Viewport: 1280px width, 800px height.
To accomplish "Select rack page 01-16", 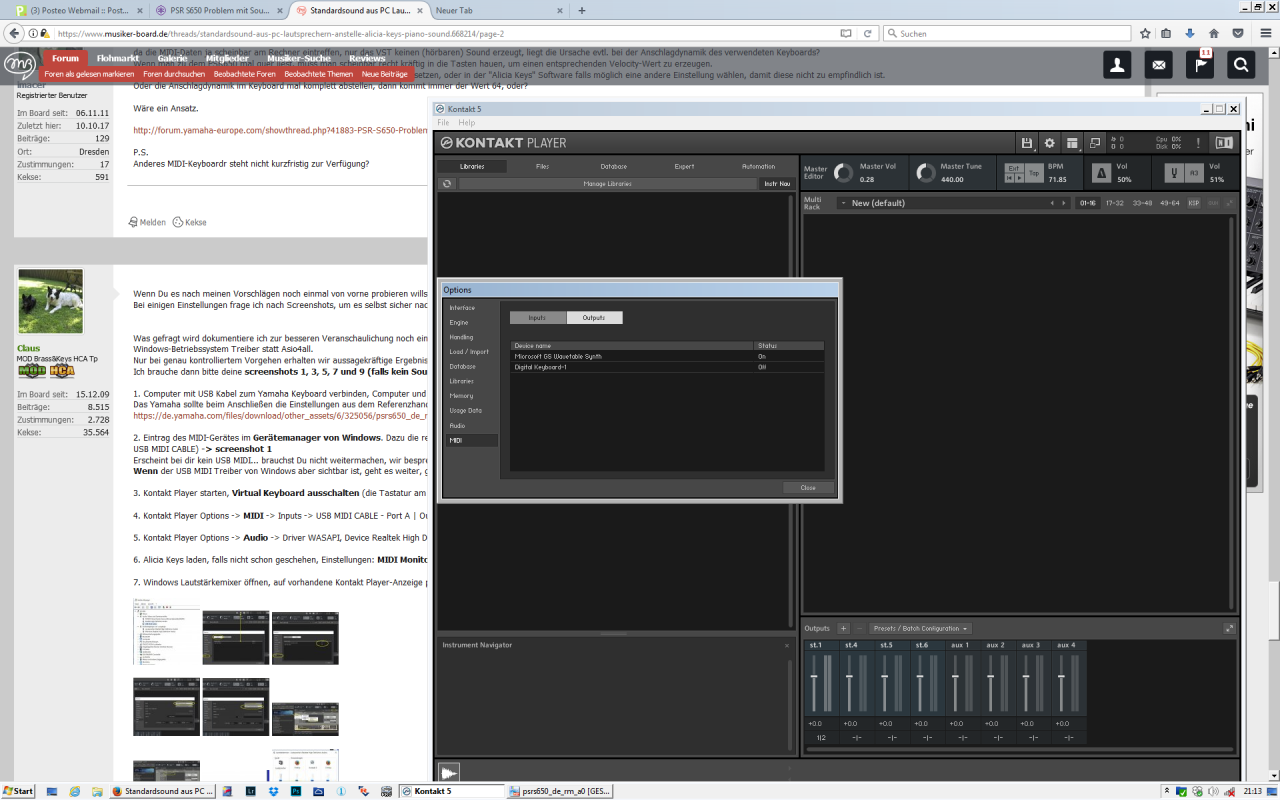I will pos(1088,203).
